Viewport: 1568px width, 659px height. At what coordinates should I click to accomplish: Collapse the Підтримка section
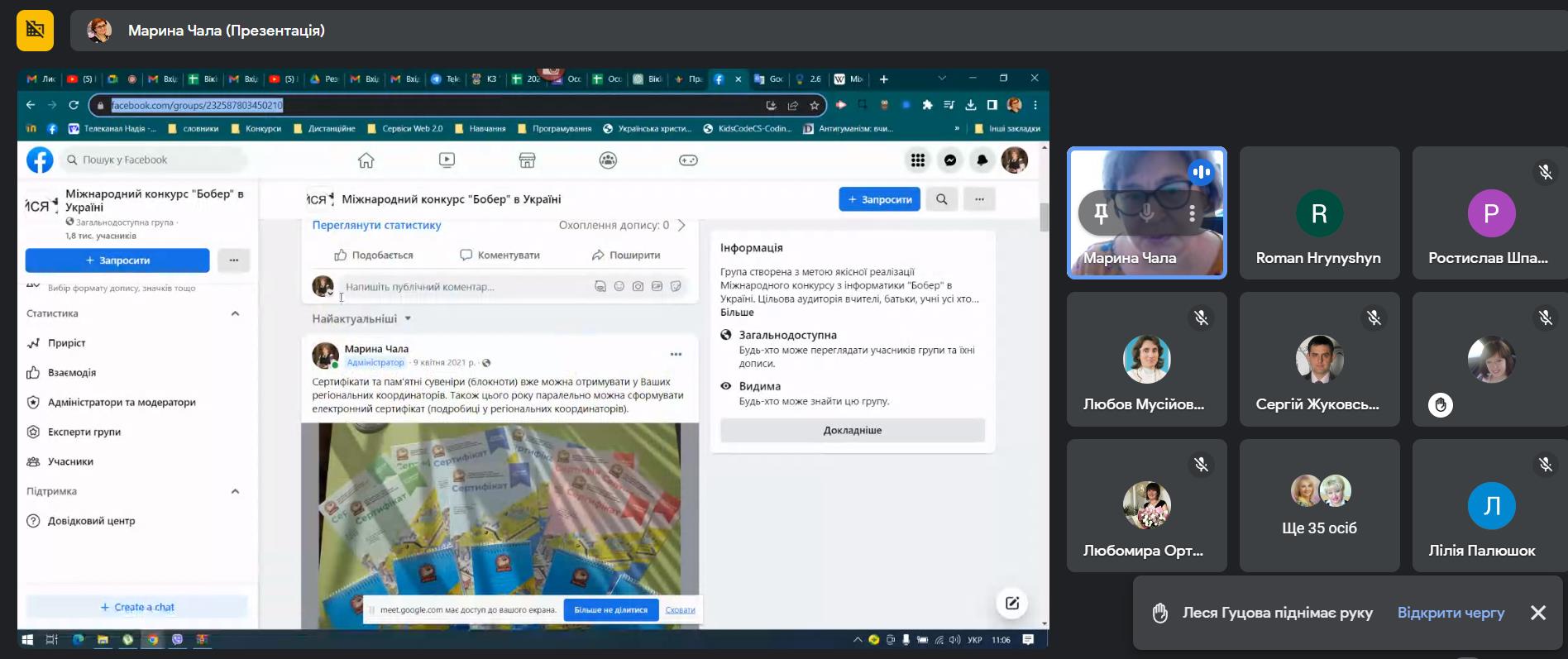point(235,491)
